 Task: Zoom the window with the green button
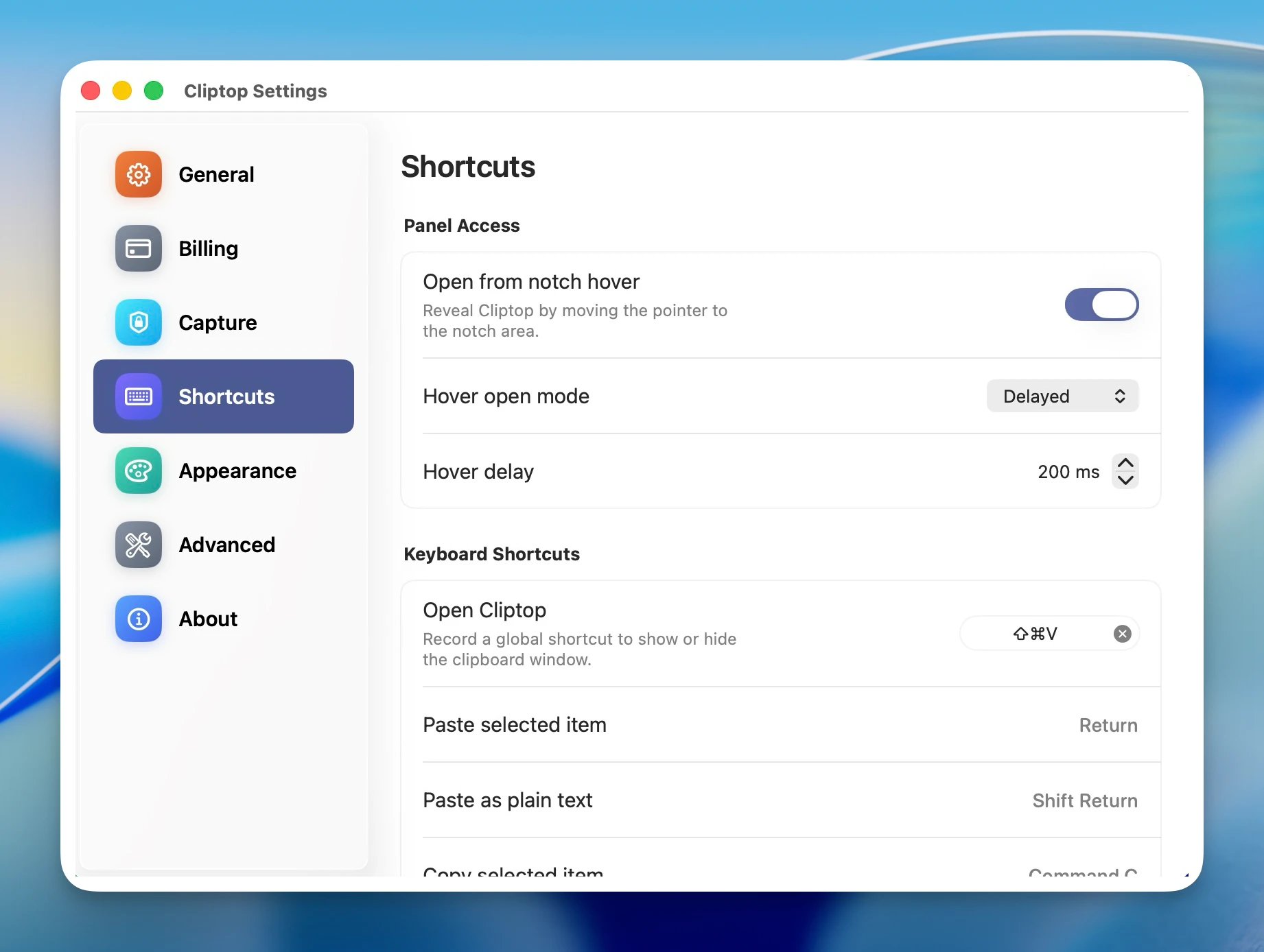coord(154,91)
